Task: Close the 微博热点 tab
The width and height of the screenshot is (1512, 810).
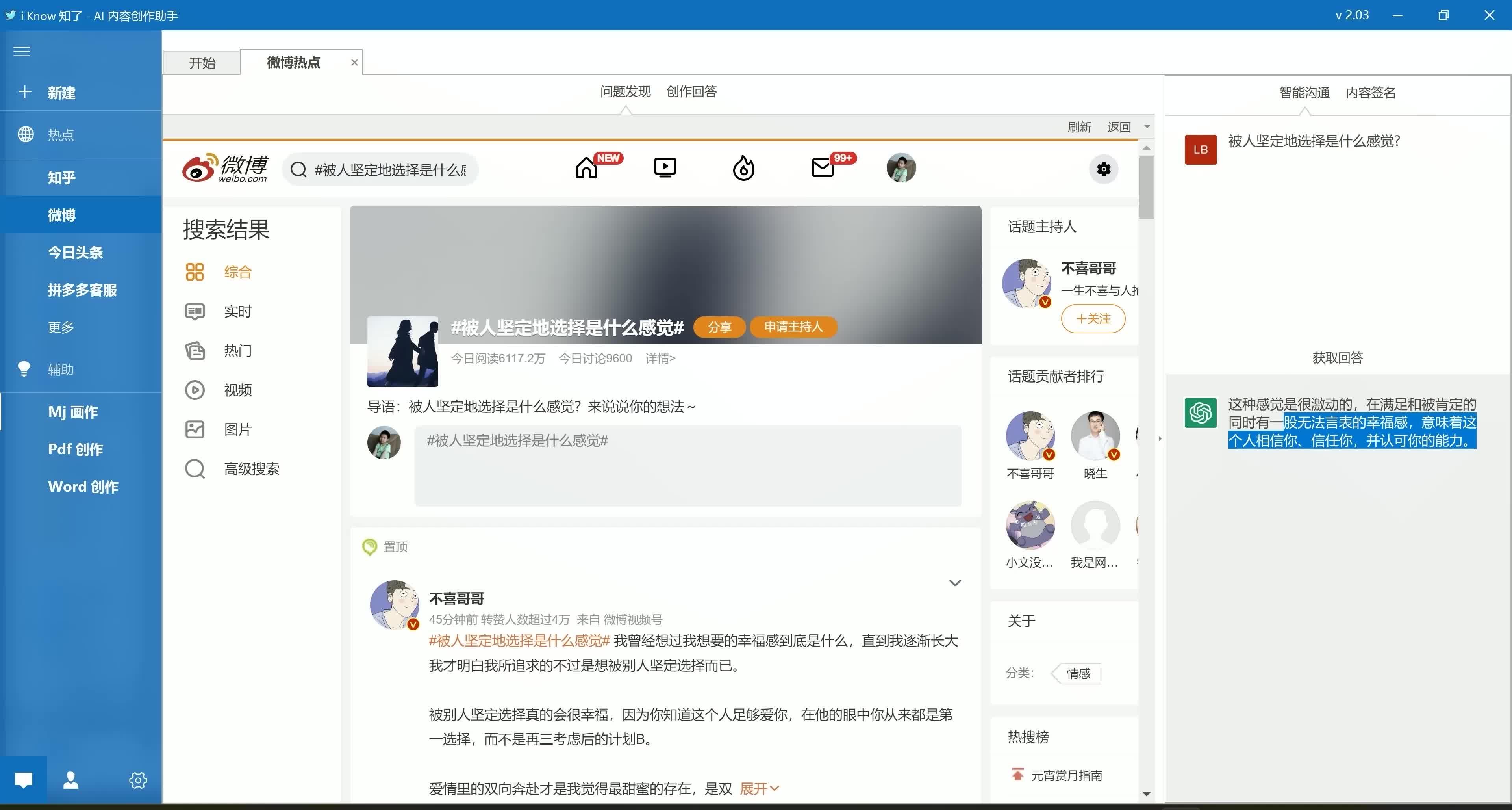Action: click(354, 62)
